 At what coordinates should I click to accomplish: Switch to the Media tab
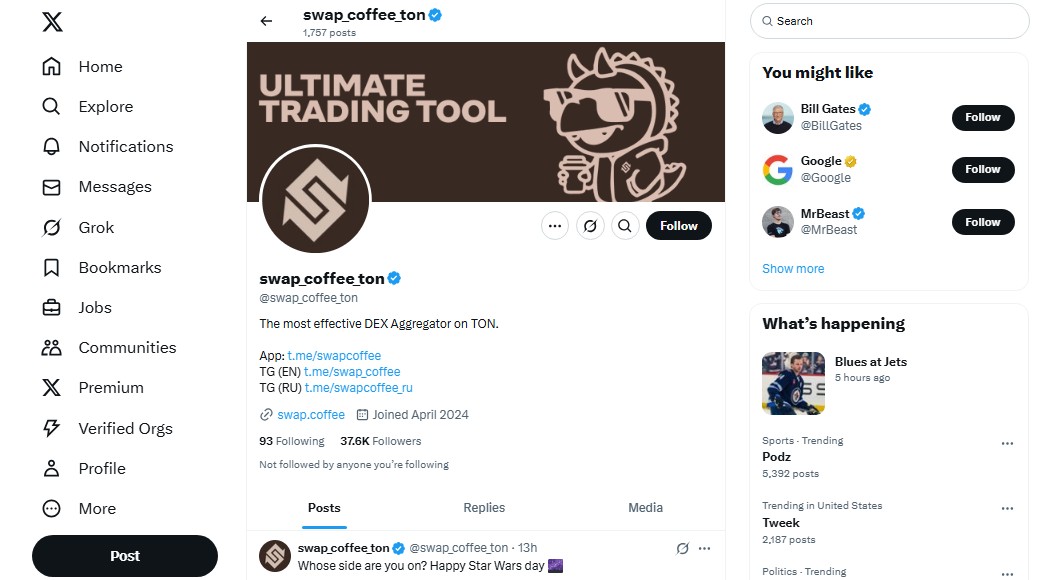pos(645,508)
